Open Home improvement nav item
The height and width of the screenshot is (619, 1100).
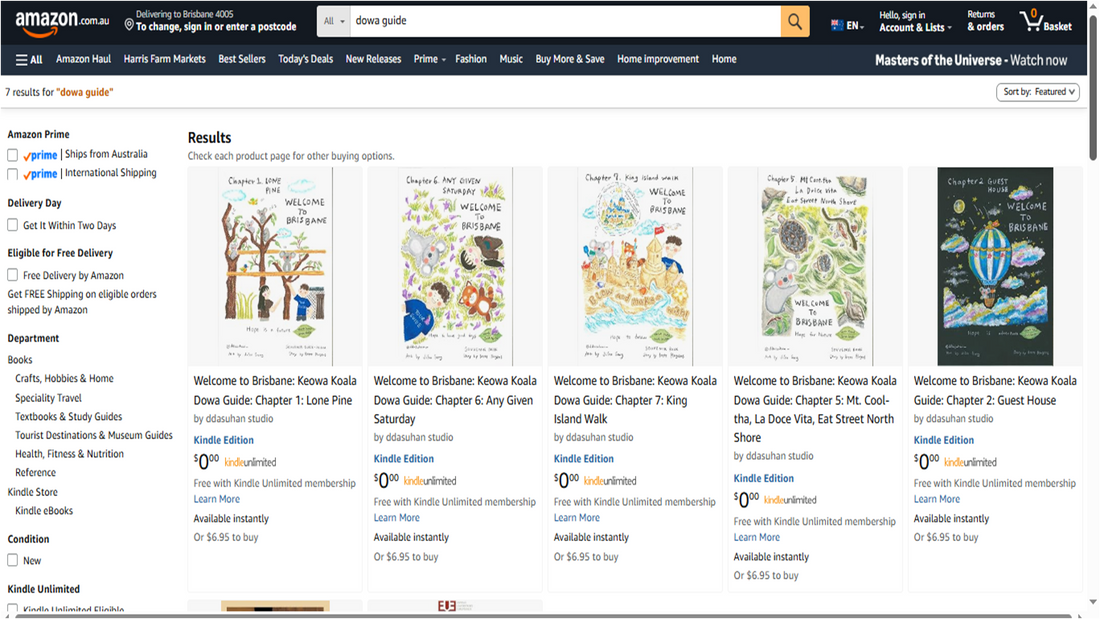658,59
